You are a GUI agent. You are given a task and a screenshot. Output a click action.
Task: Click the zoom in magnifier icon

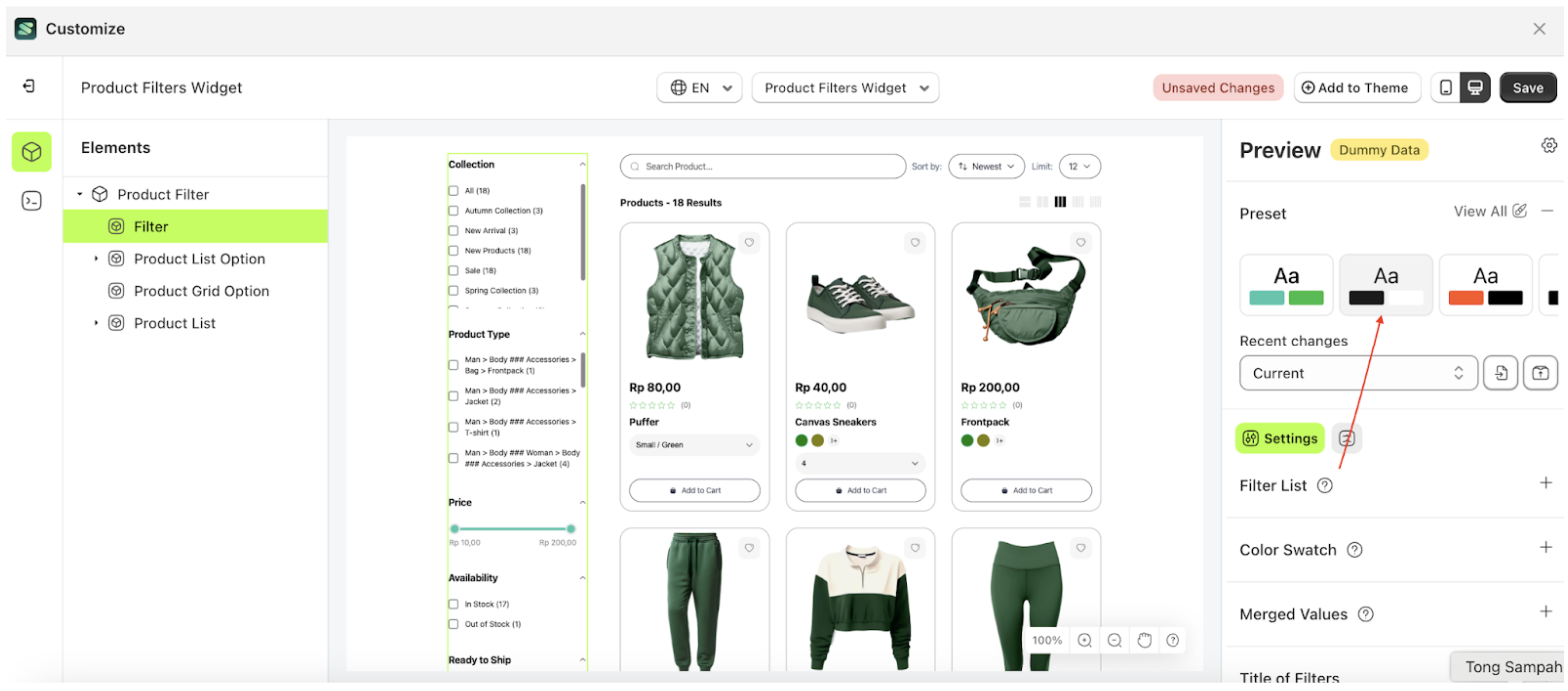[1084, 641]
